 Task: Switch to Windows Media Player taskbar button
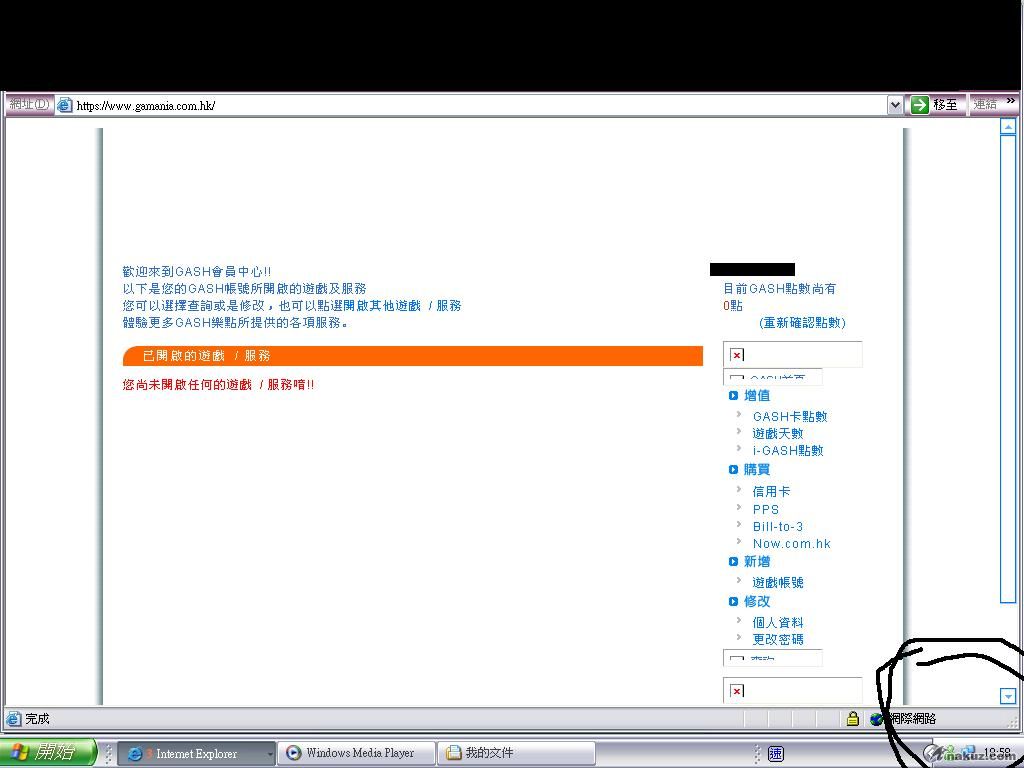pyautogui.click(x=357, y=754)
